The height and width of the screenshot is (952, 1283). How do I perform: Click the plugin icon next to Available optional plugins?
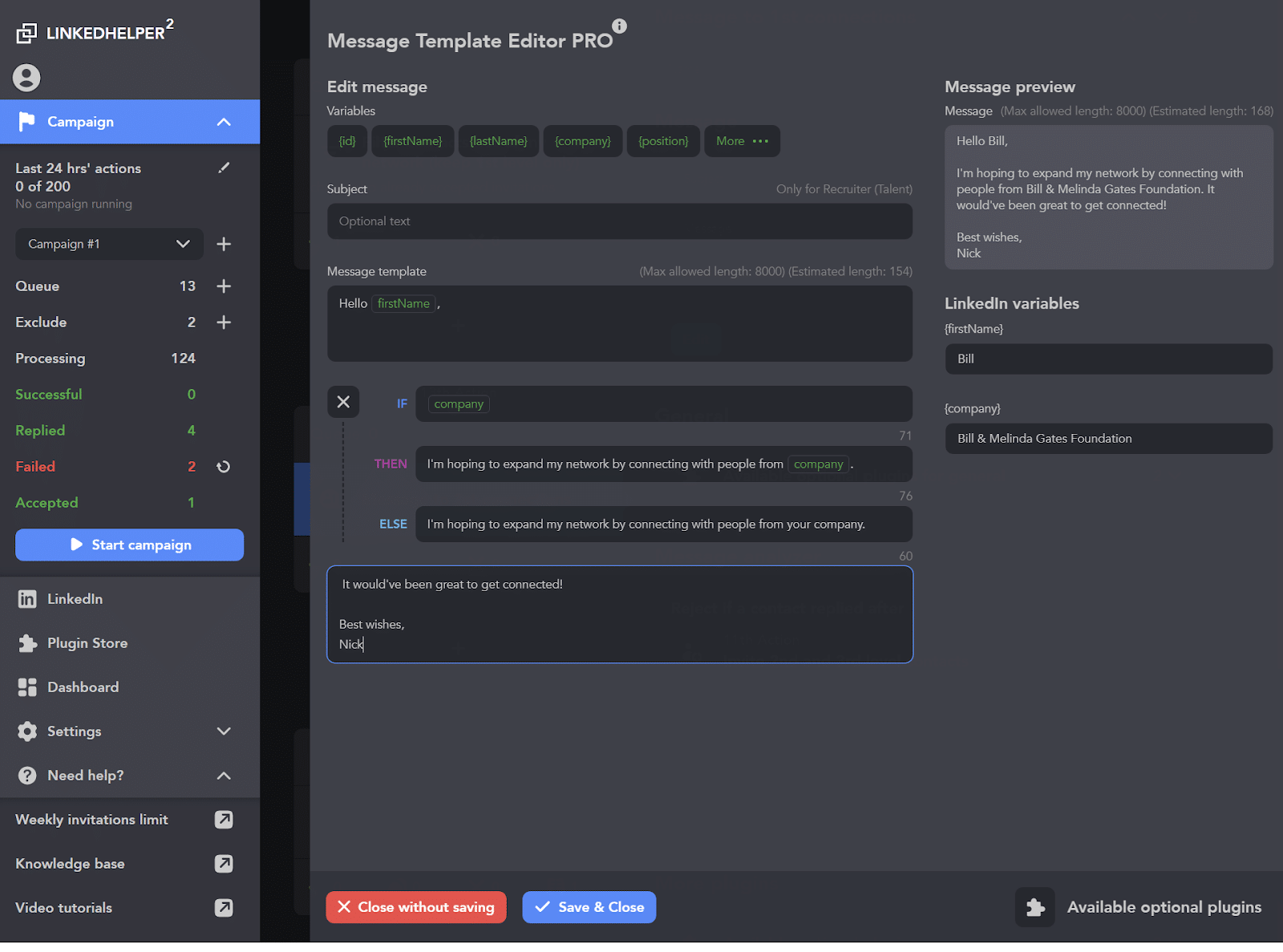point(1034,907)
